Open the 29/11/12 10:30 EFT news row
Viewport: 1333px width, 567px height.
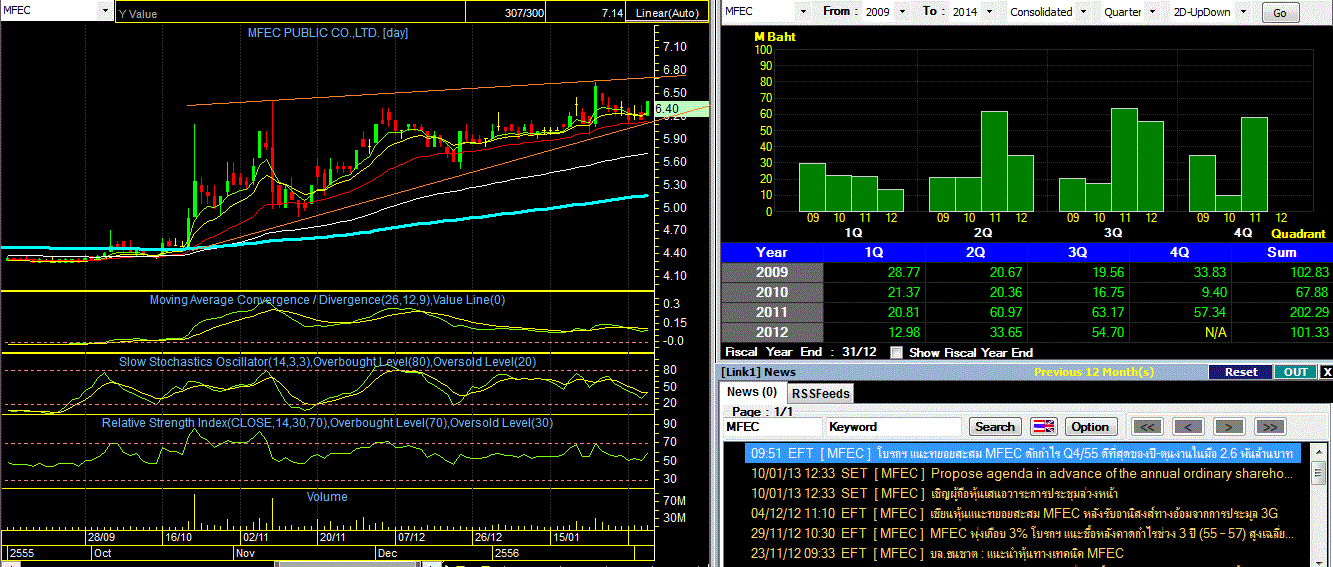click(1022, 533)
